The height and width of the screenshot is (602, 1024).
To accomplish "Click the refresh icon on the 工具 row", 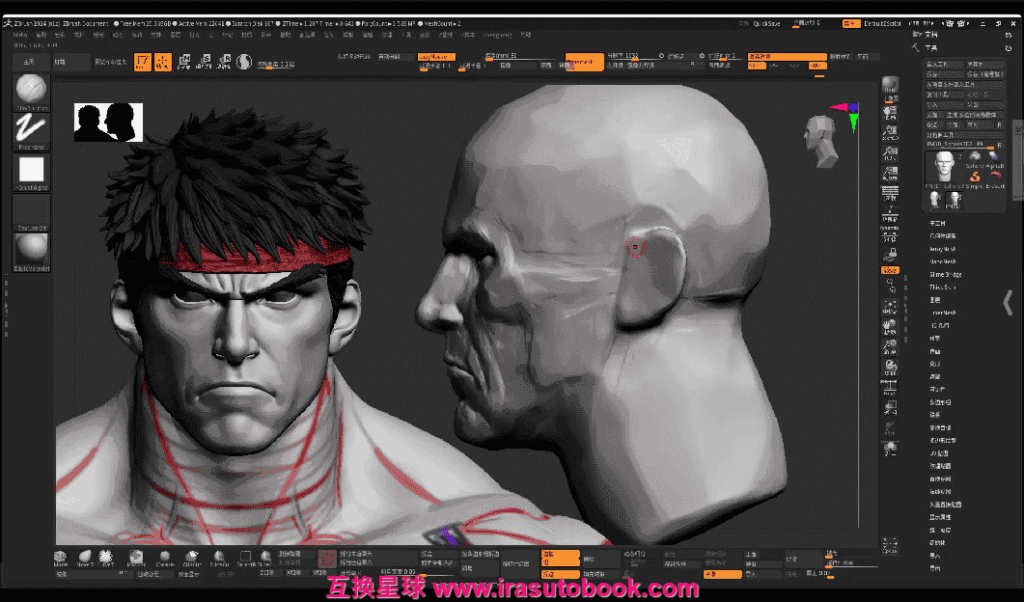I will 1008,48.
